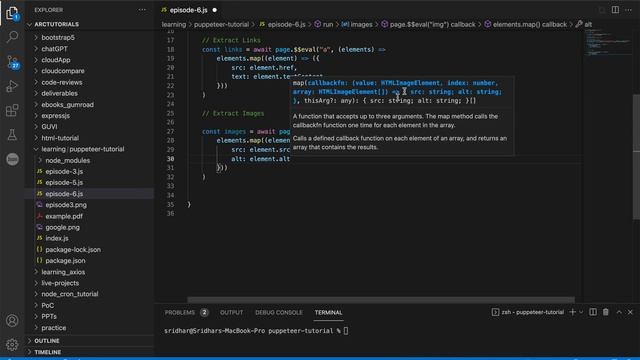This screenshot has width=640, height=360.
Task: Expand the TIMELINE section
Action: (47, 352)
